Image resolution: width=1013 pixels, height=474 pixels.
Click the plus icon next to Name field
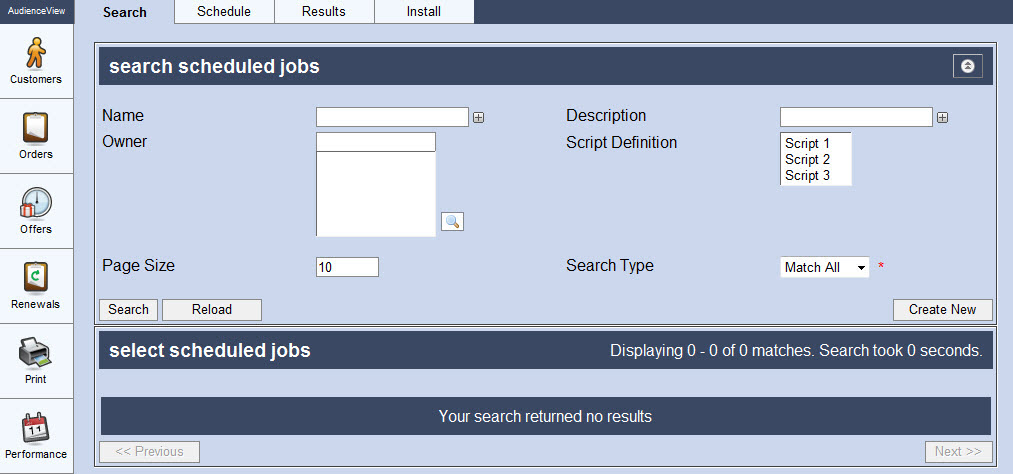point(478,118)
